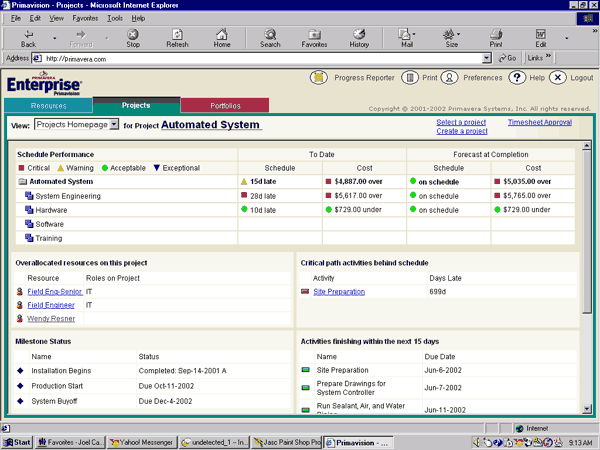The height and width of the screenshot is (450, 600).
Task: Click the Edit toolbar icon
Action: (541, 39)
